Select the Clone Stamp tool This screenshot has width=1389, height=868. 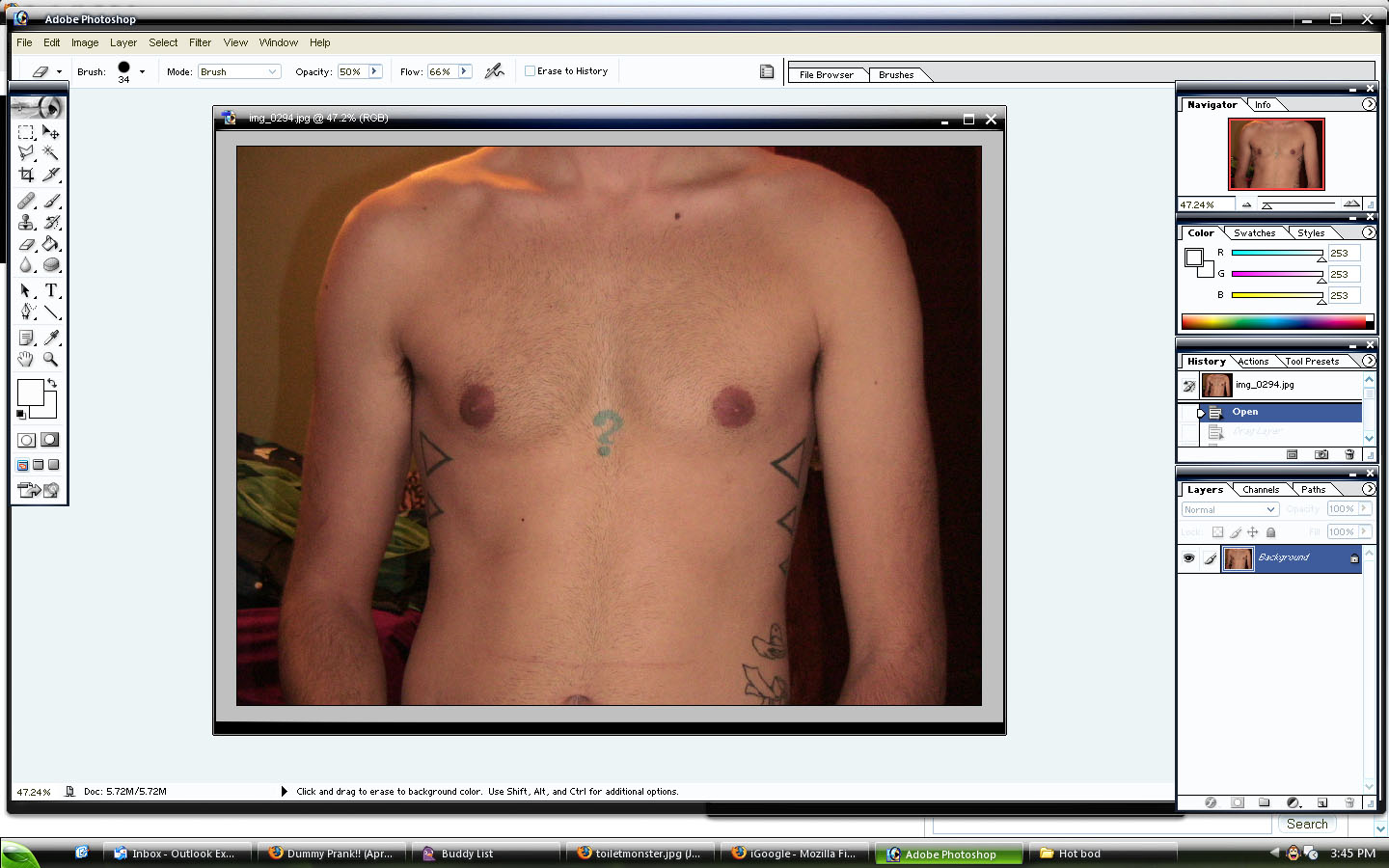[26, 222]
